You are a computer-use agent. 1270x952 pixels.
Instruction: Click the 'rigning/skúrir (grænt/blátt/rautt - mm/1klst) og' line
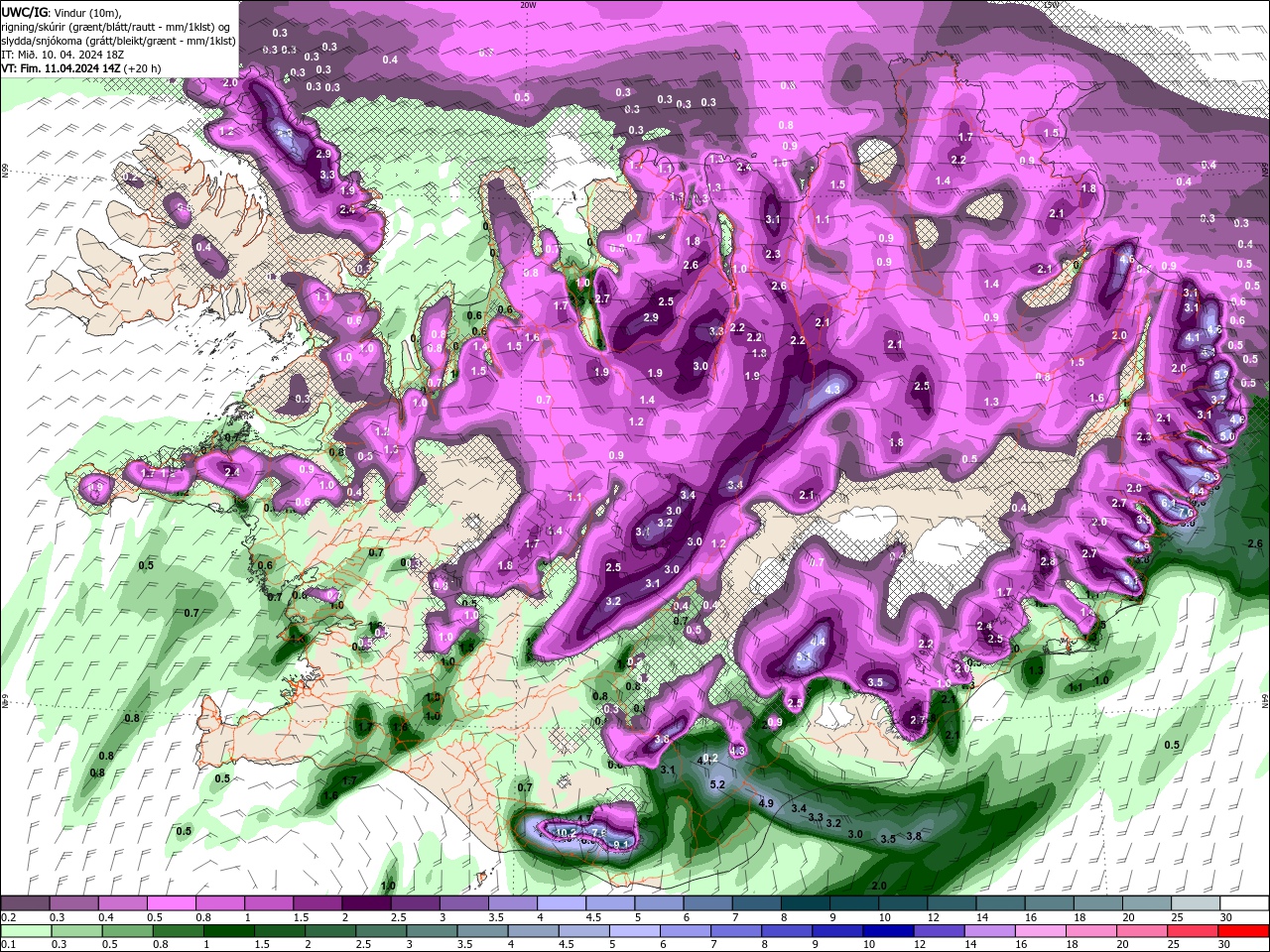point(116,26)
